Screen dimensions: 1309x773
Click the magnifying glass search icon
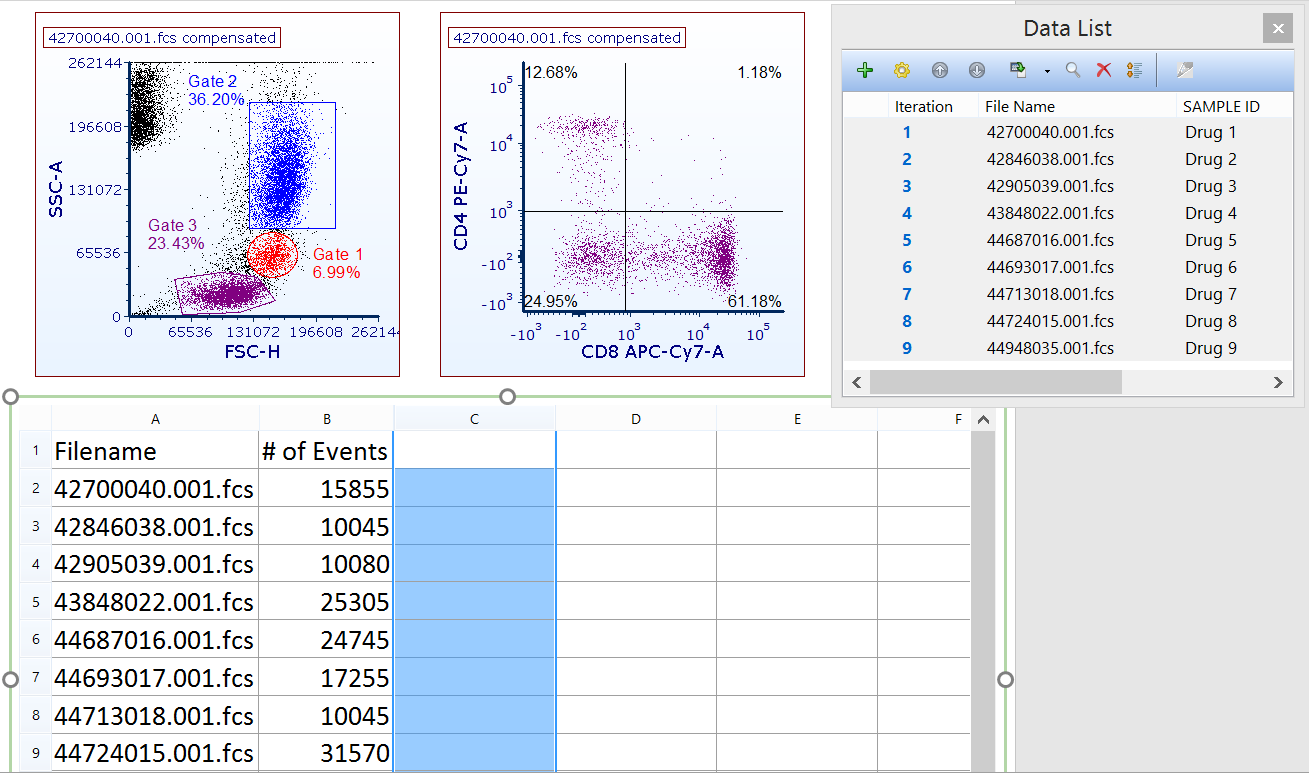coord(1073,70)
